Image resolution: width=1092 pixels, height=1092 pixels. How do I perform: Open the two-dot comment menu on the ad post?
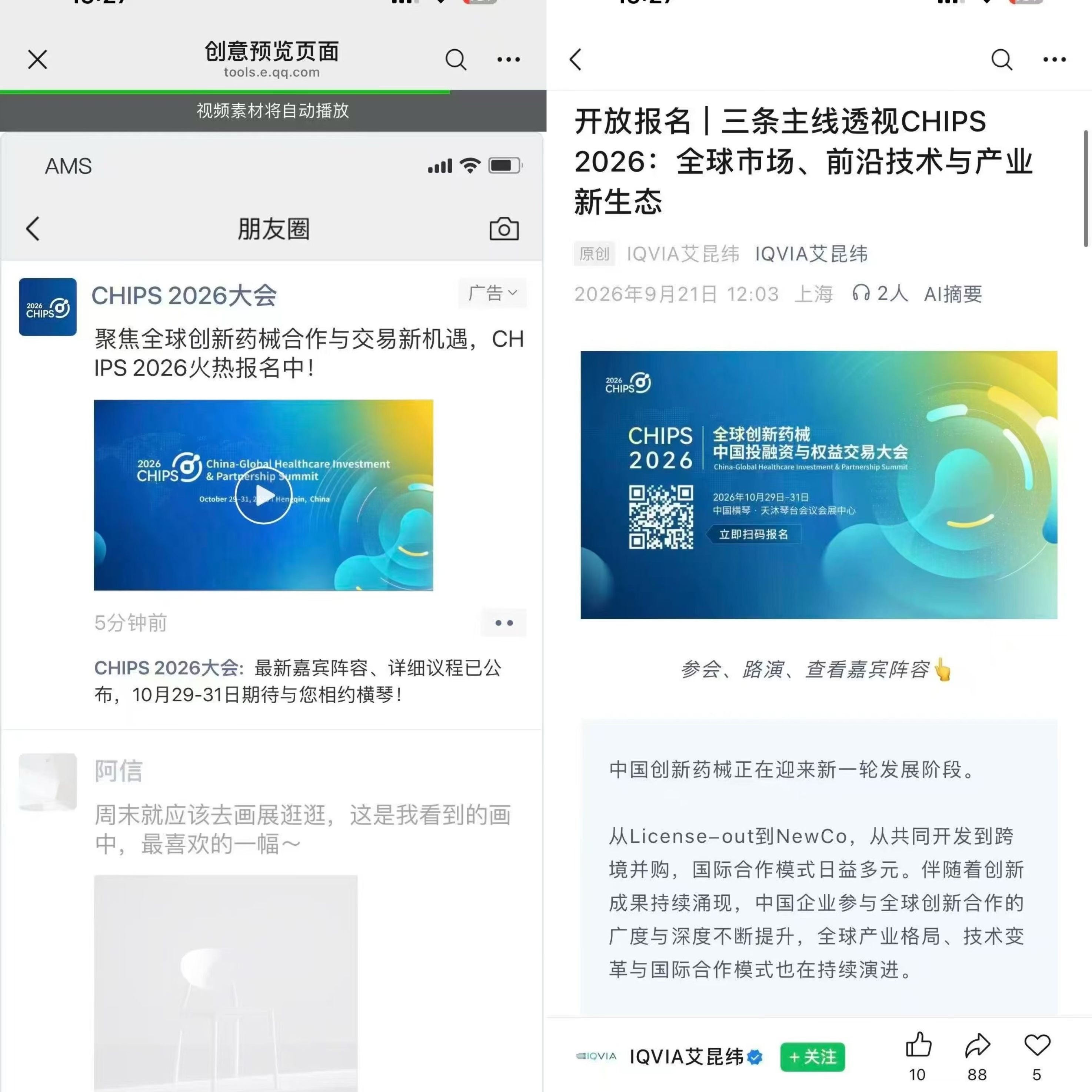(x=504, y=623)
